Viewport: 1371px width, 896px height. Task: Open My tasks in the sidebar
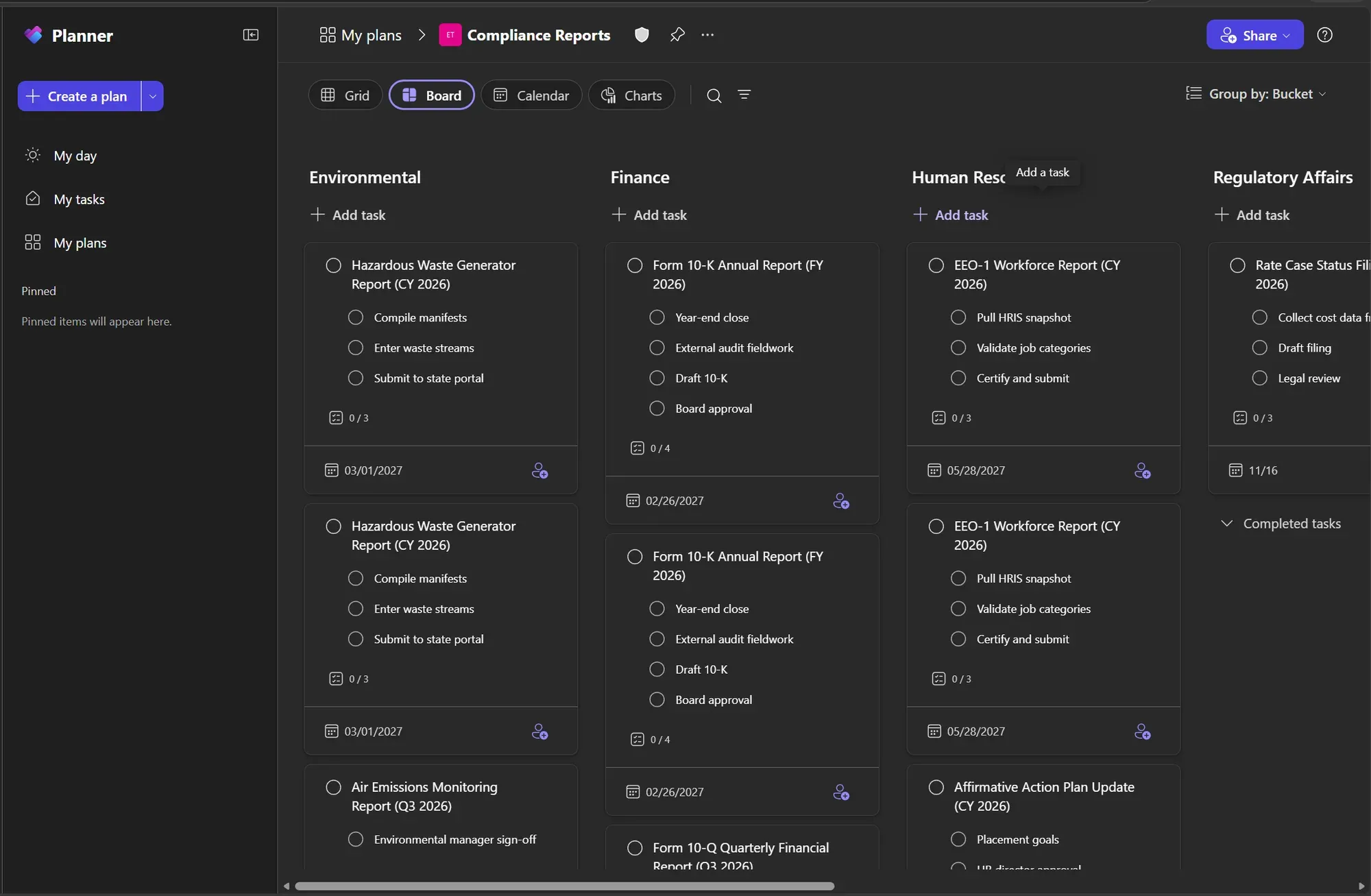(x=80, y=199)
